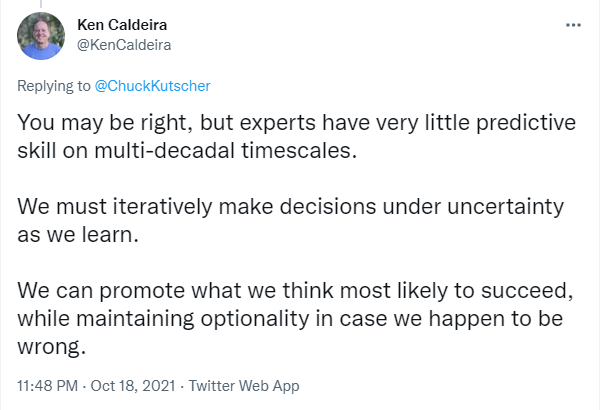608x410 pixels.
Task: Click Ken Caldeira's profile avatar photo
Action: point(41,36)
